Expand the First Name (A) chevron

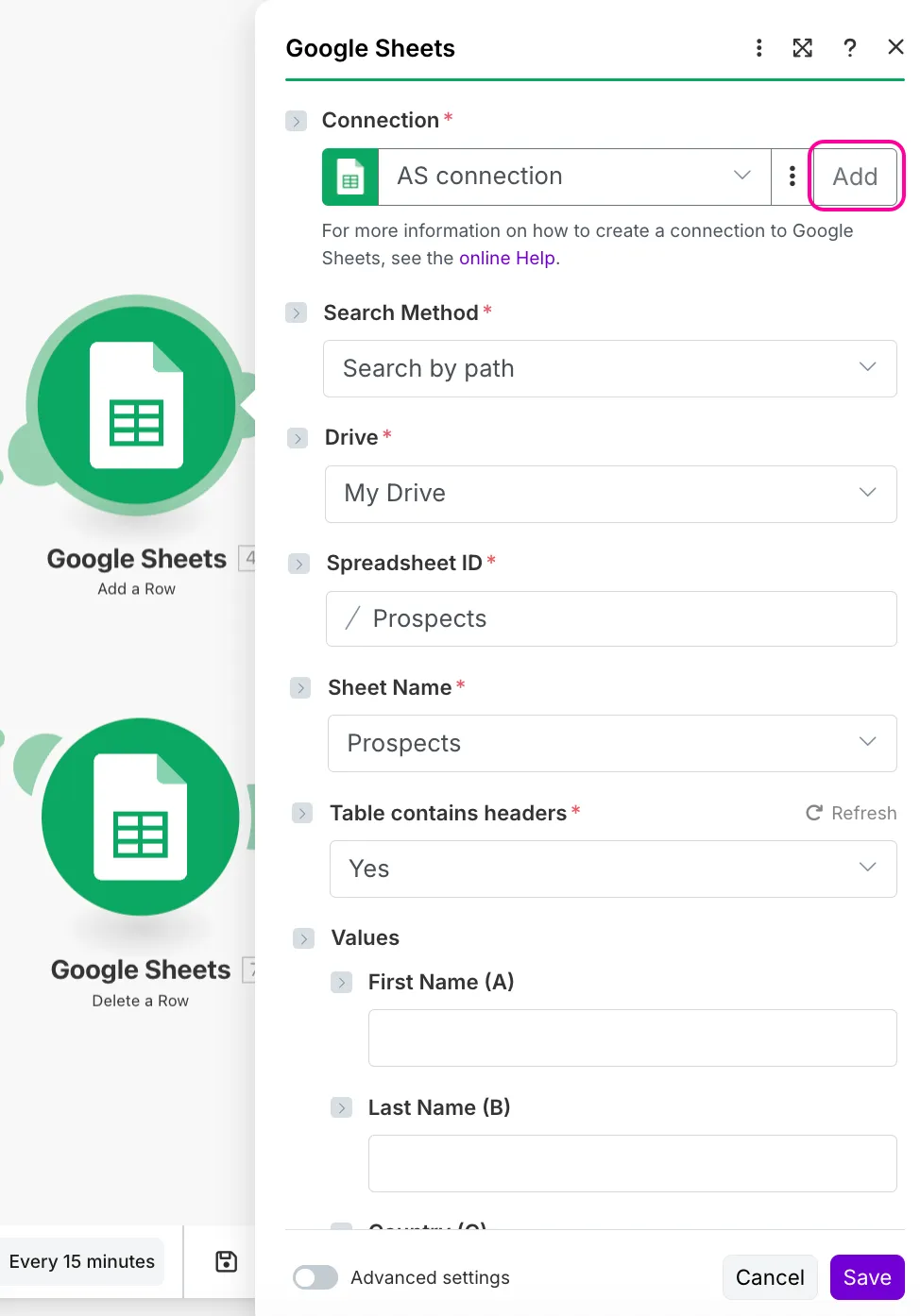point(342,982)
